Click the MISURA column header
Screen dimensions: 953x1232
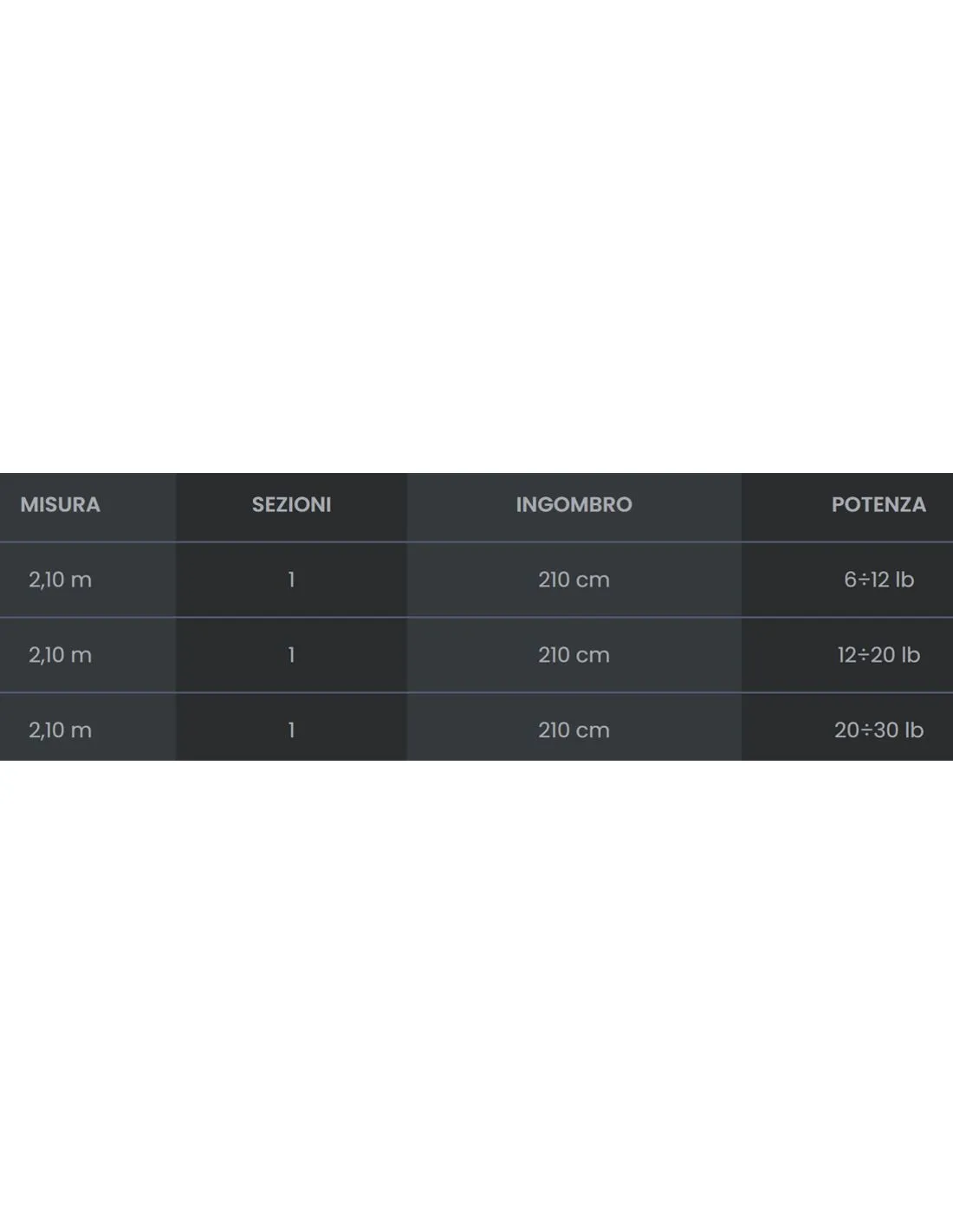pyautogui.click(x=60, y=504)
